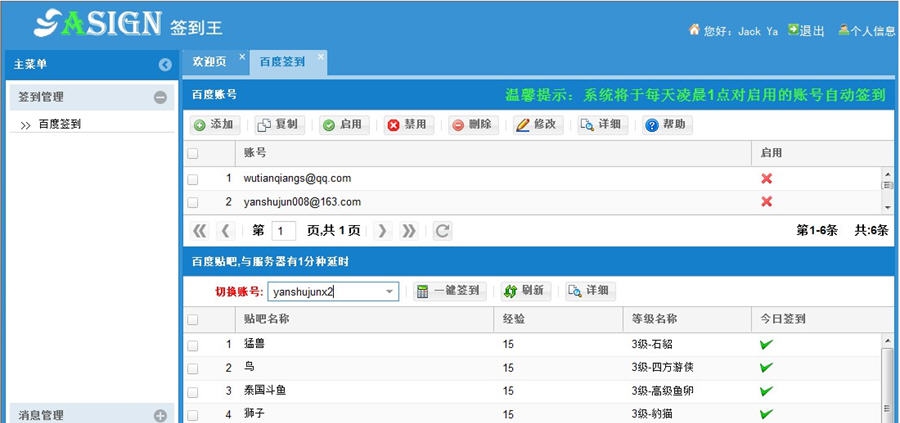Open the 帮助 help button
Viewport: 900px width, 423px height.
point(667,125)
